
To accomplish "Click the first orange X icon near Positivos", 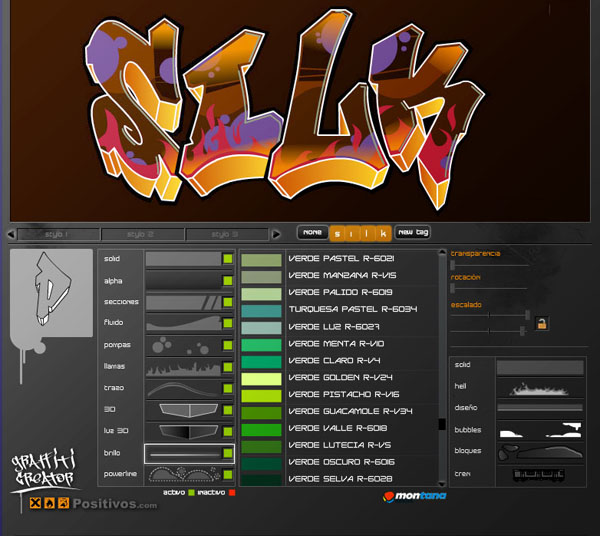I will (x=36, y=503).
